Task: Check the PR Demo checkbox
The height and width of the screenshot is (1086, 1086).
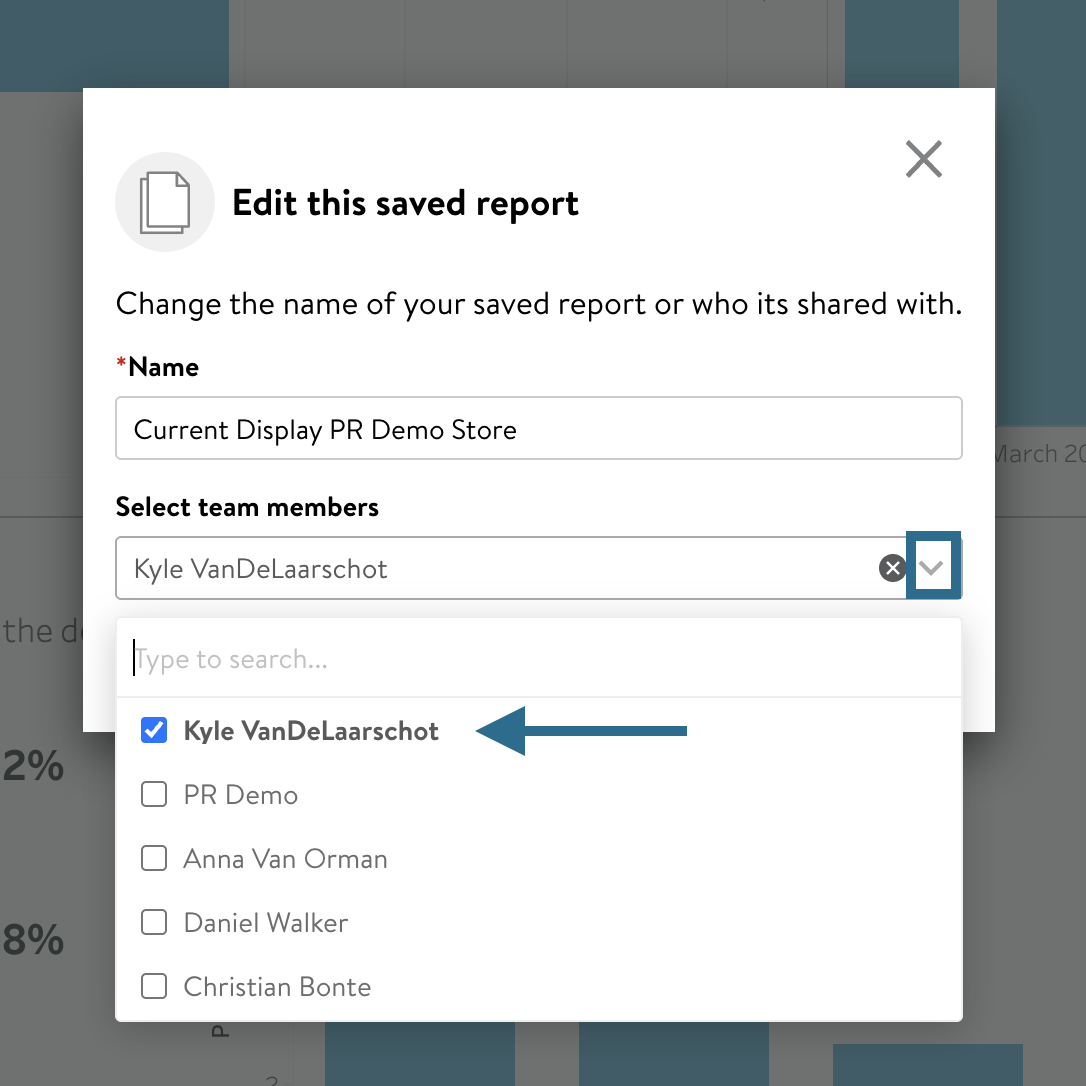Action: pos(154,795)
